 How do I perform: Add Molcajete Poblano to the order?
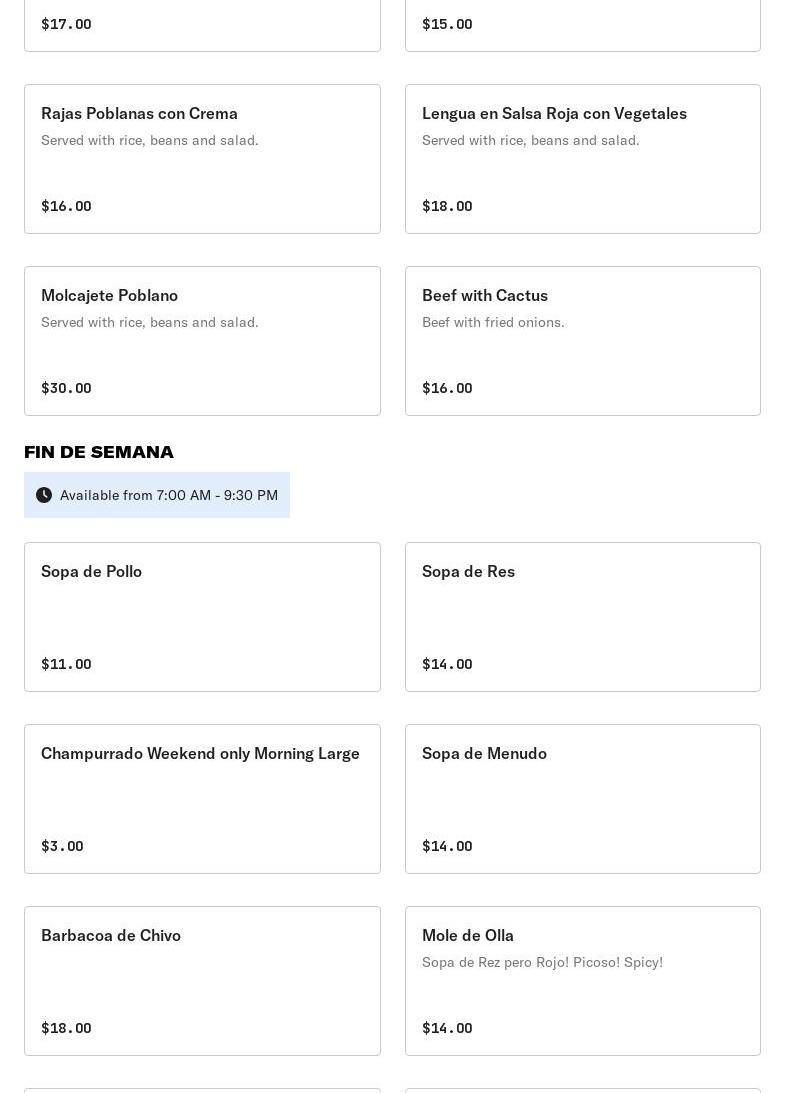pyautogui.click(x=202, y=341)
